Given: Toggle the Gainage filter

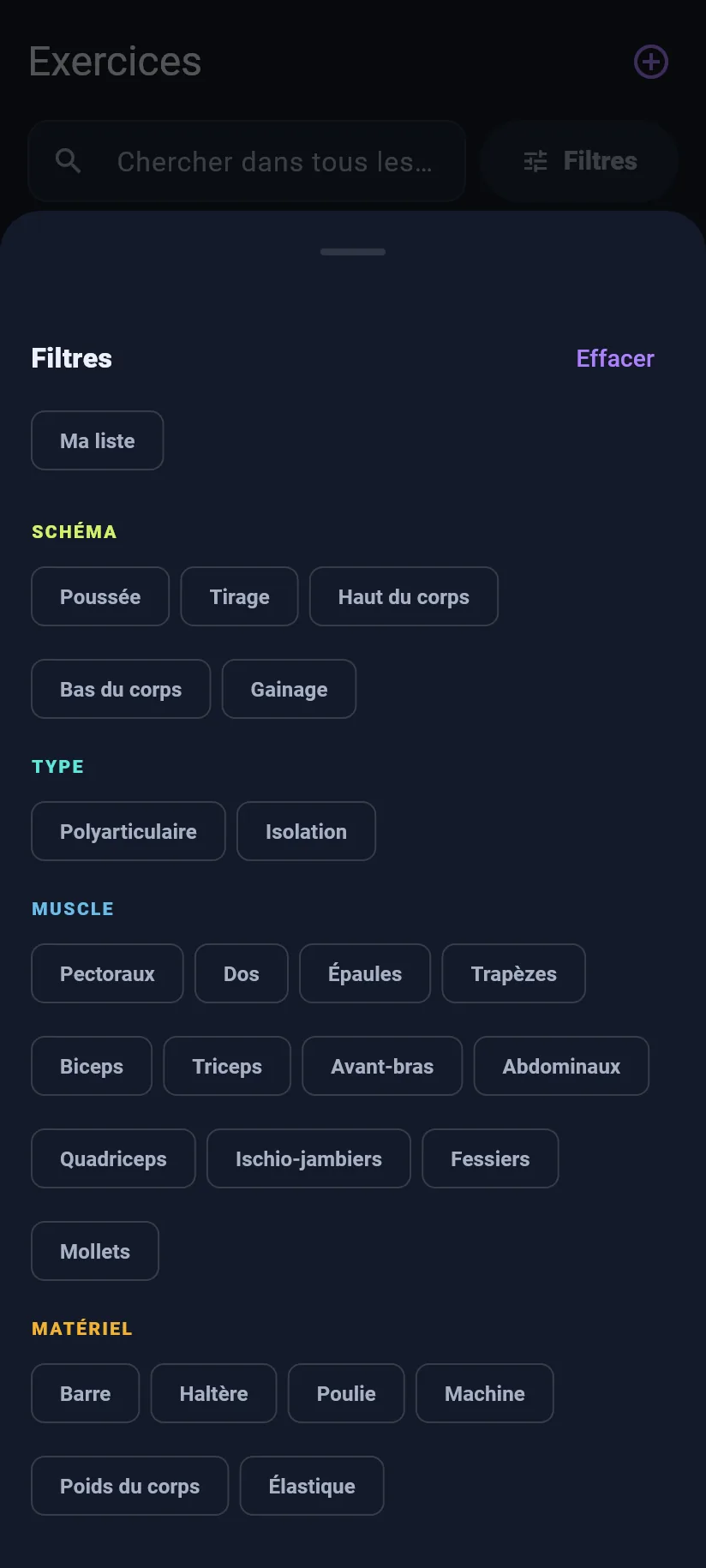Looking at the screenshot, I should pyautogui.click(x=289, y=689).
